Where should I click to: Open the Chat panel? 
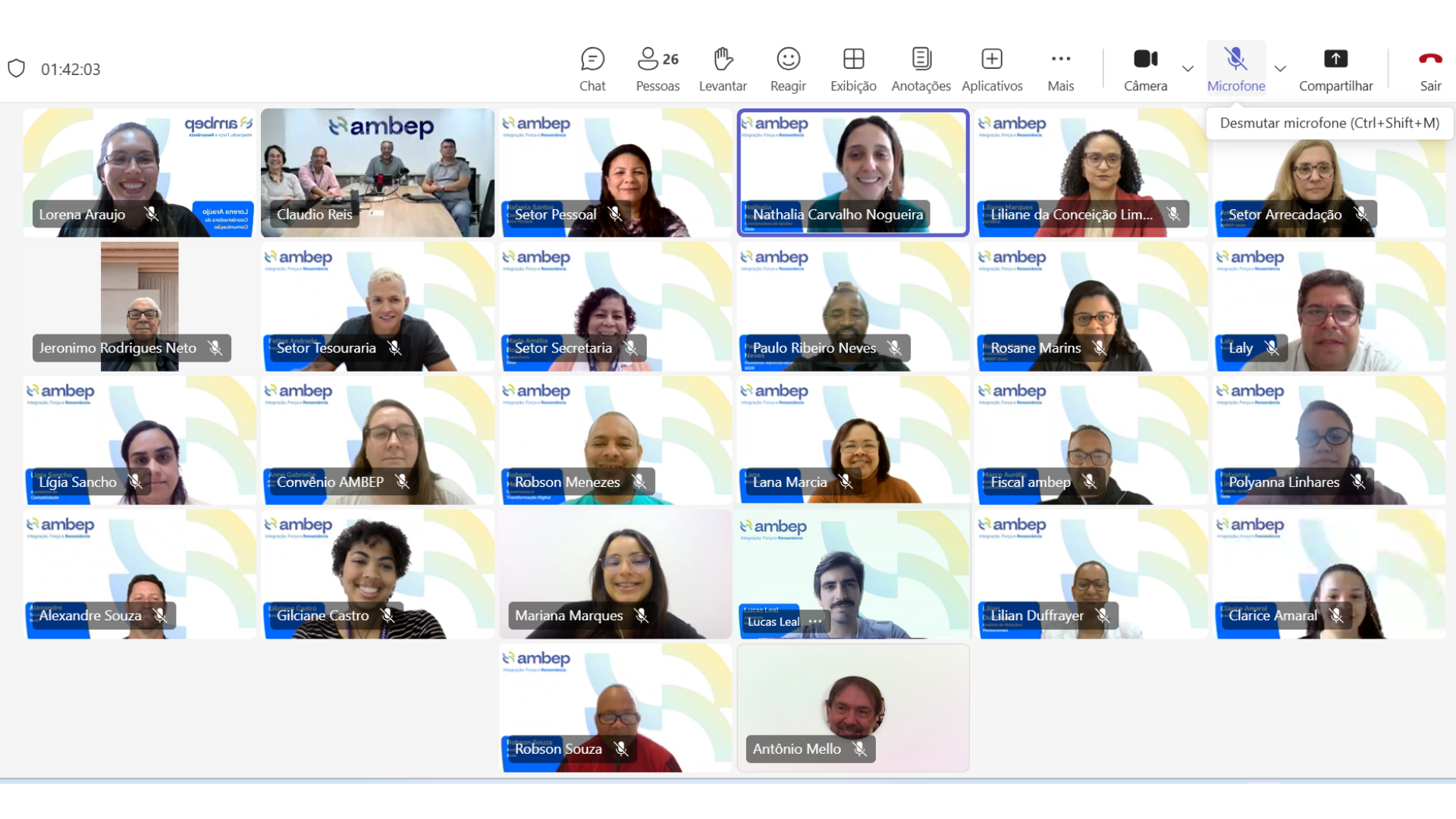591,68
